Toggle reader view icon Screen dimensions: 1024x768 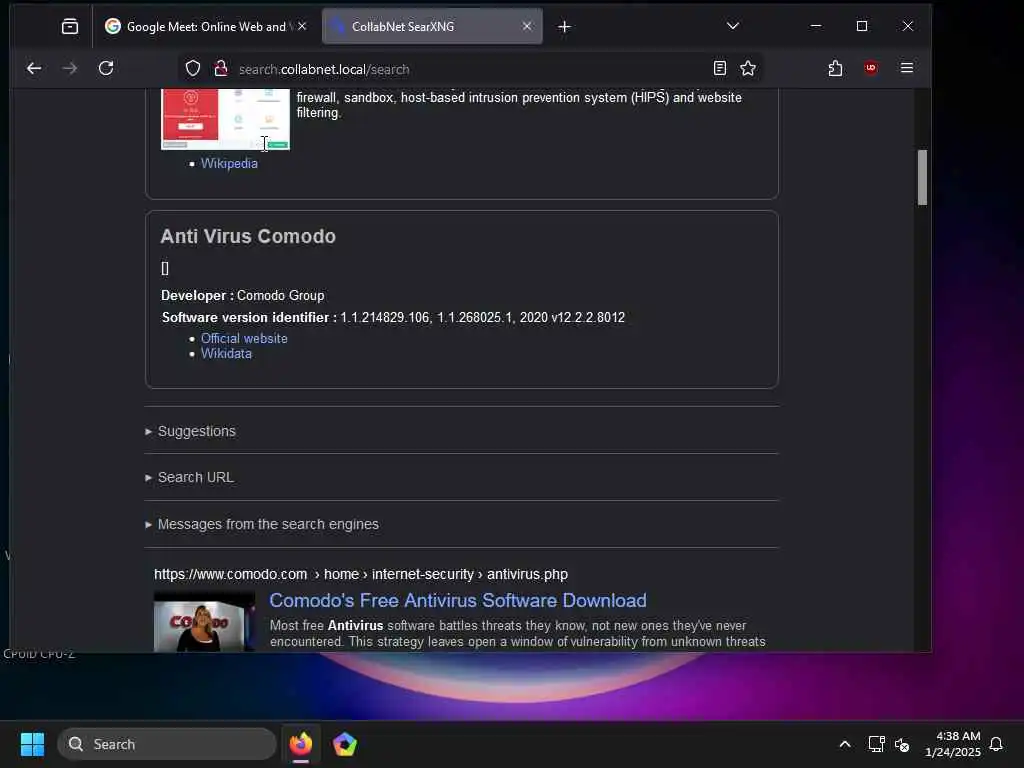(720, 68)
